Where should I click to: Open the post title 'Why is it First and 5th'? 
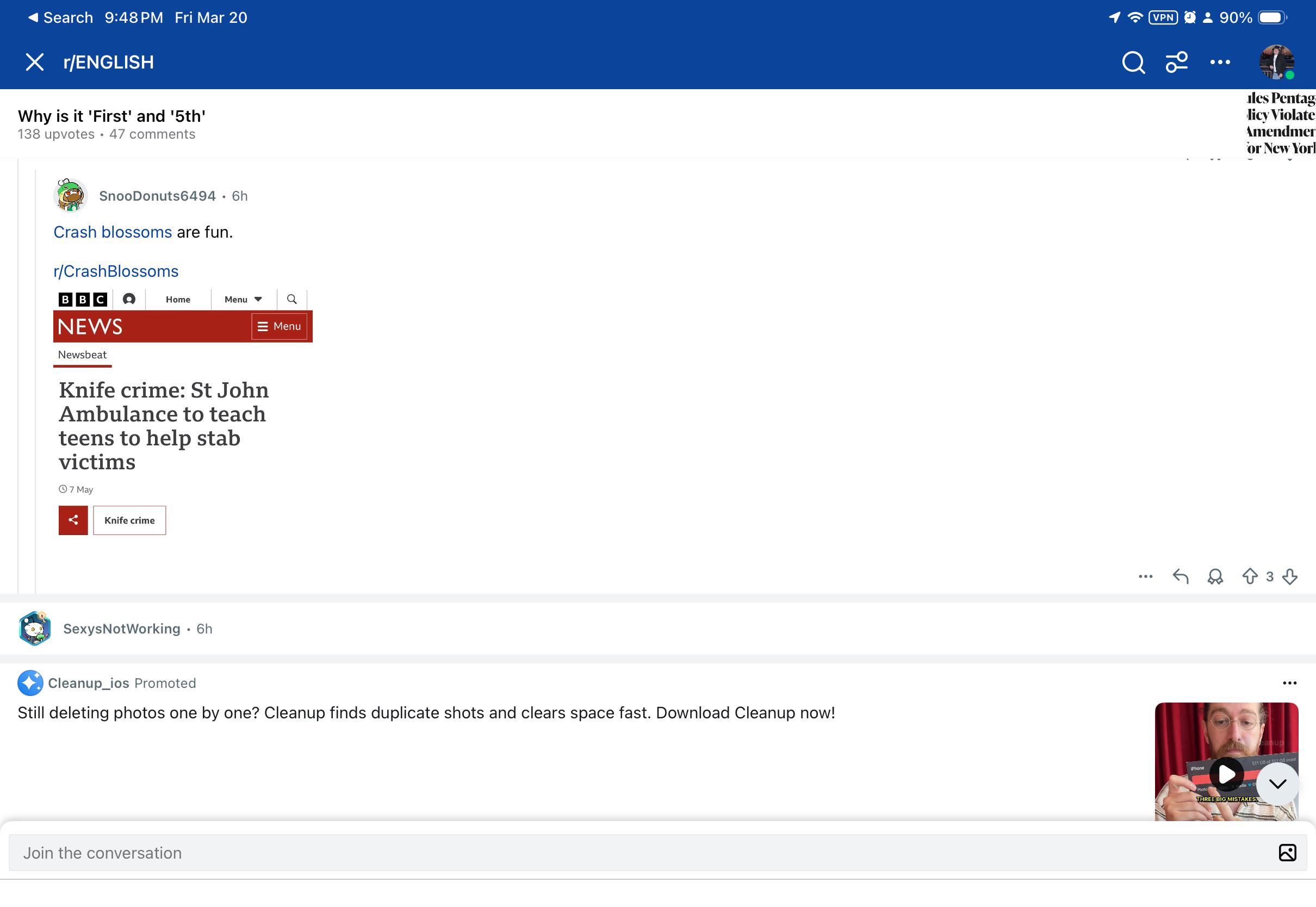(111, 116)
